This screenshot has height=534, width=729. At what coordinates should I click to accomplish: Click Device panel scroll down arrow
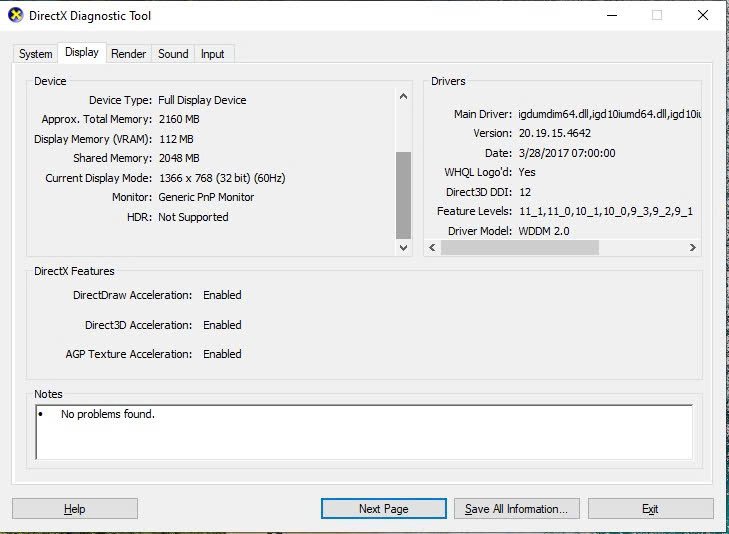click(404, 248)
